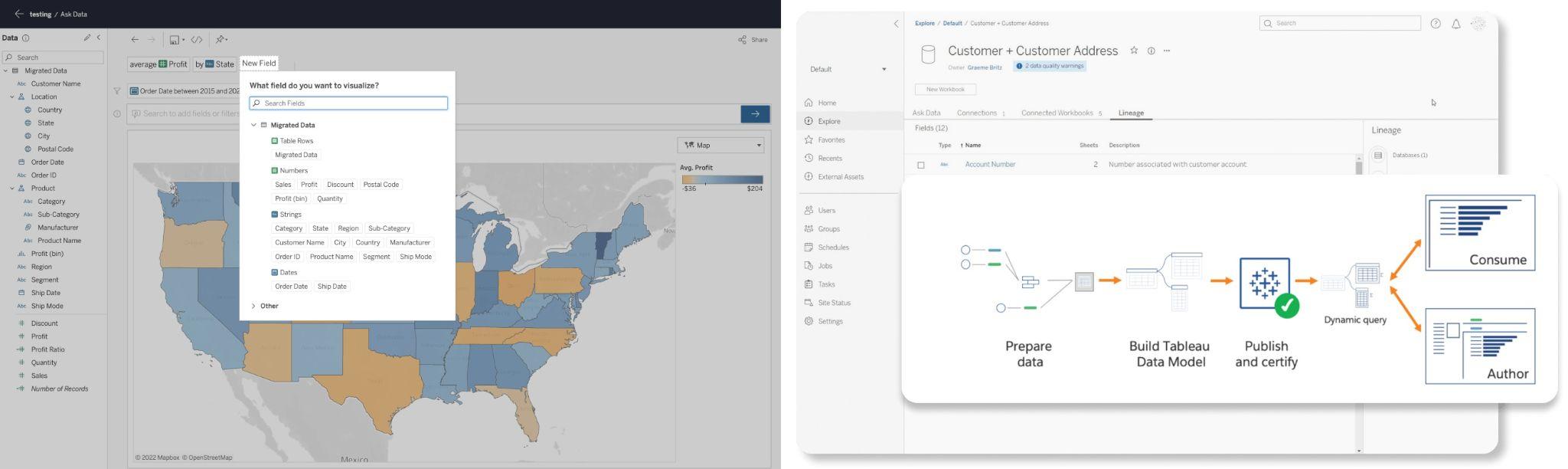Select Manufacturer in the Data pane
Viewport: 1568px width, 469px height.
(58, 228)
